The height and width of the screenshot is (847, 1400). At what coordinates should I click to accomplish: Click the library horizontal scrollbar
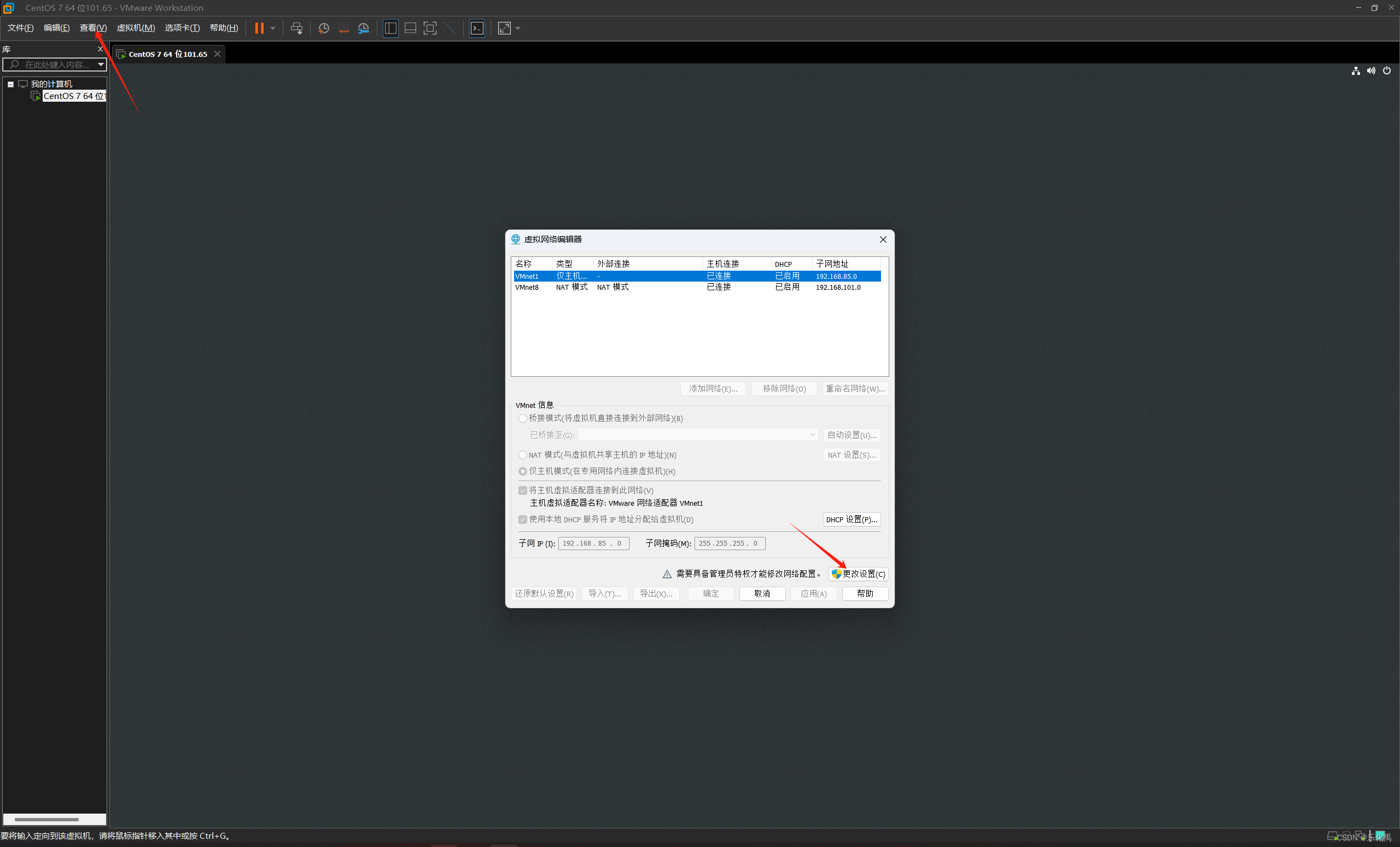click(x=46, y=819)
